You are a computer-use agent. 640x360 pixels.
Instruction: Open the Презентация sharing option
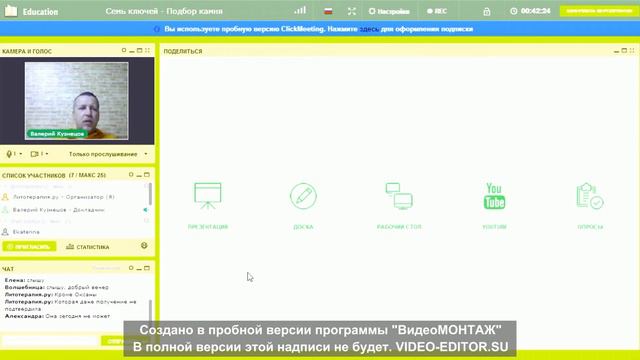(207, 205)
